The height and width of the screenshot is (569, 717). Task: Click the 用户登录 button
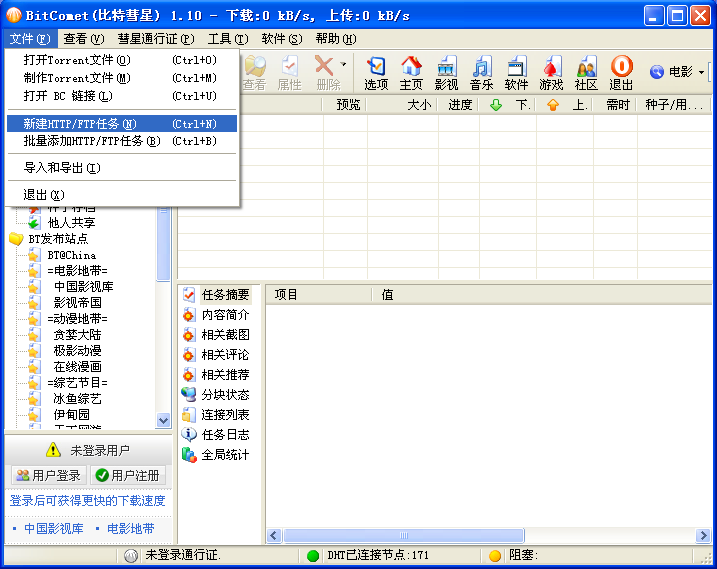[x=48, y=476]
